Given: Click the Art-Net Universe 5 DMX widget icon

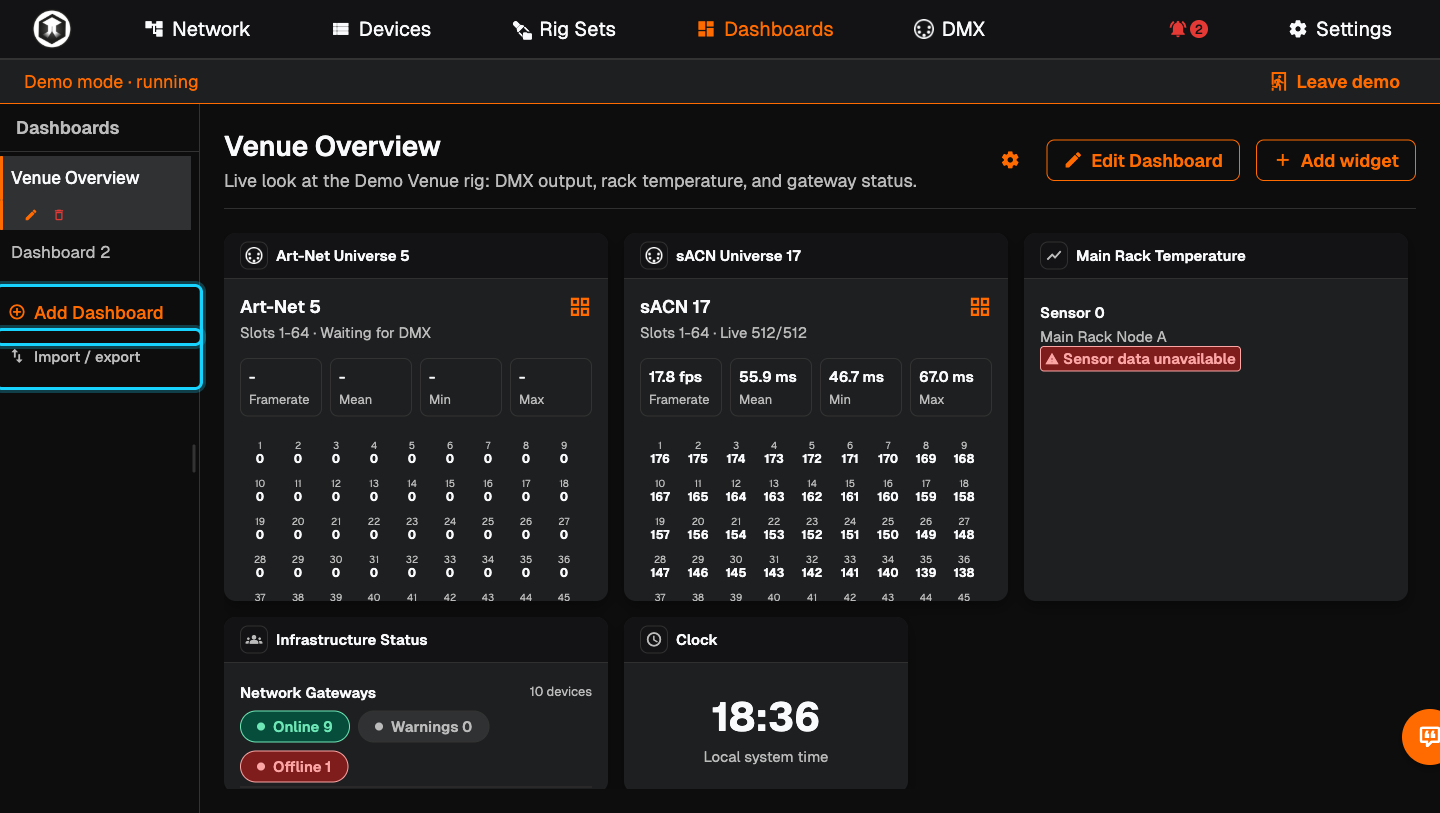Looking at the screenshot, I should click(254, 256).
